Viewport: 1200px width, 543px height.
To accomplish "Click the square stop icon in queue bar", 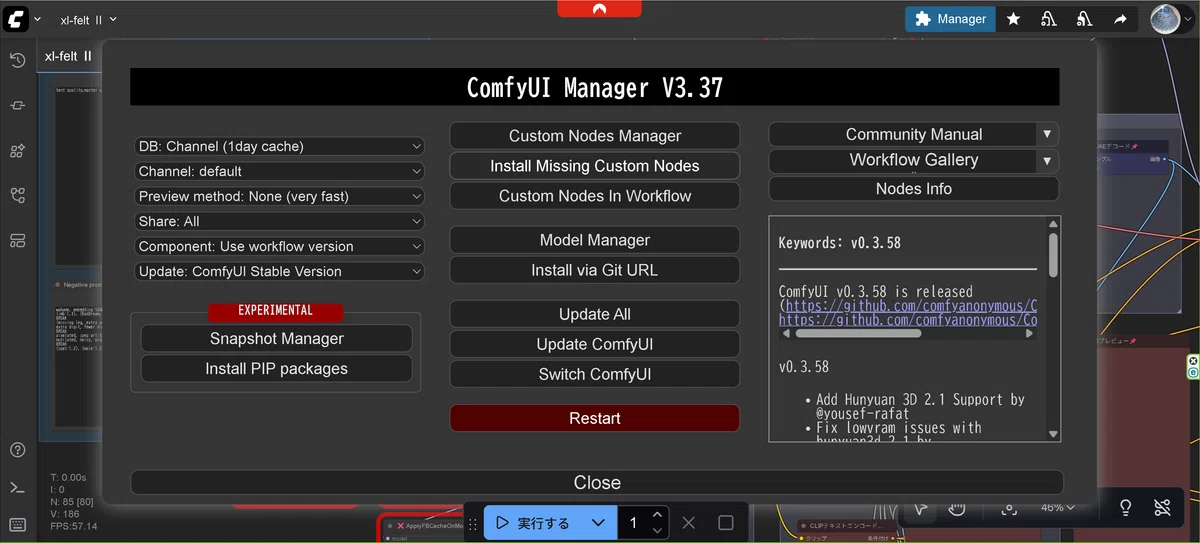I will (x=726, y=522).
